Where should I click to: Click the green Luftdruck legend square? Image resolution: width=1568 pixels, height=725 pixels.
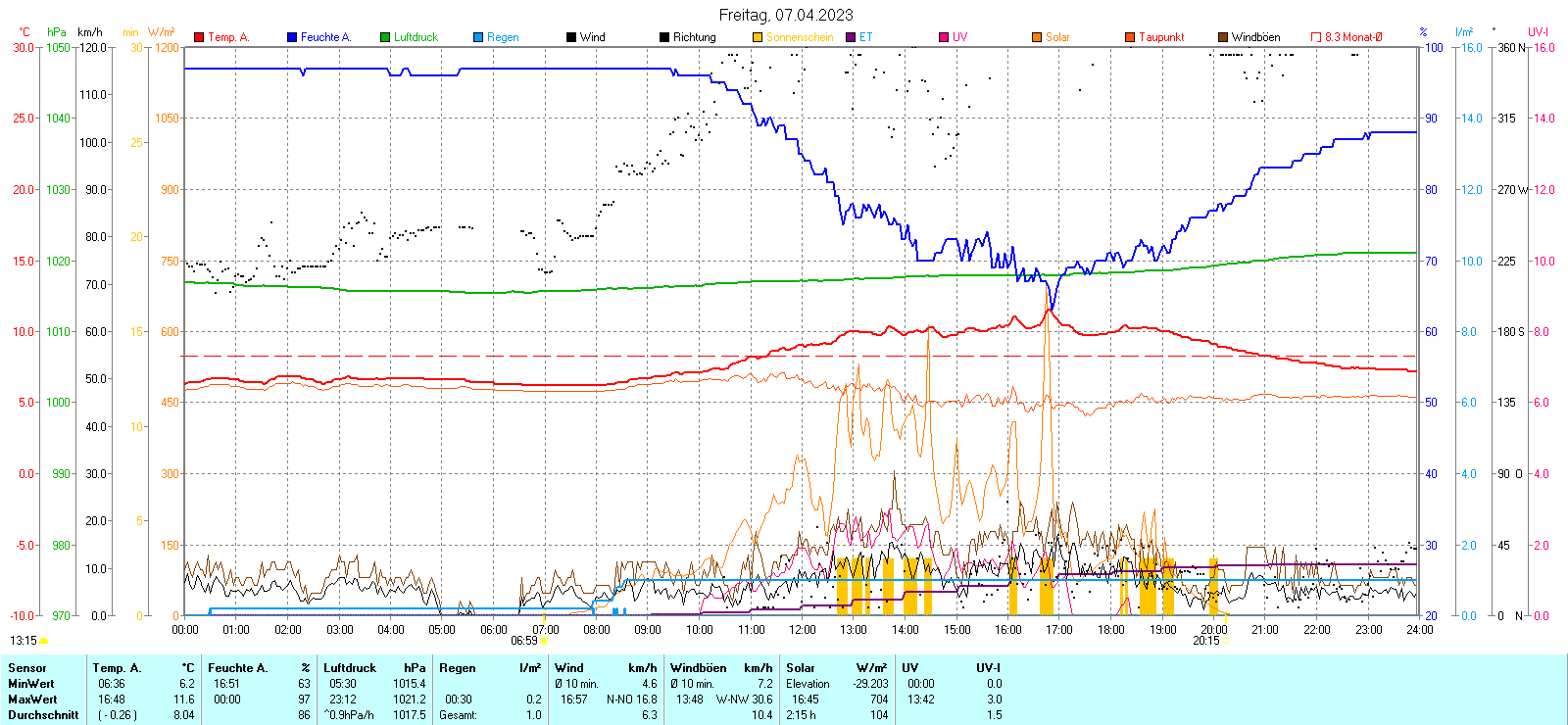pyautogui.click(x=385, y=37)
